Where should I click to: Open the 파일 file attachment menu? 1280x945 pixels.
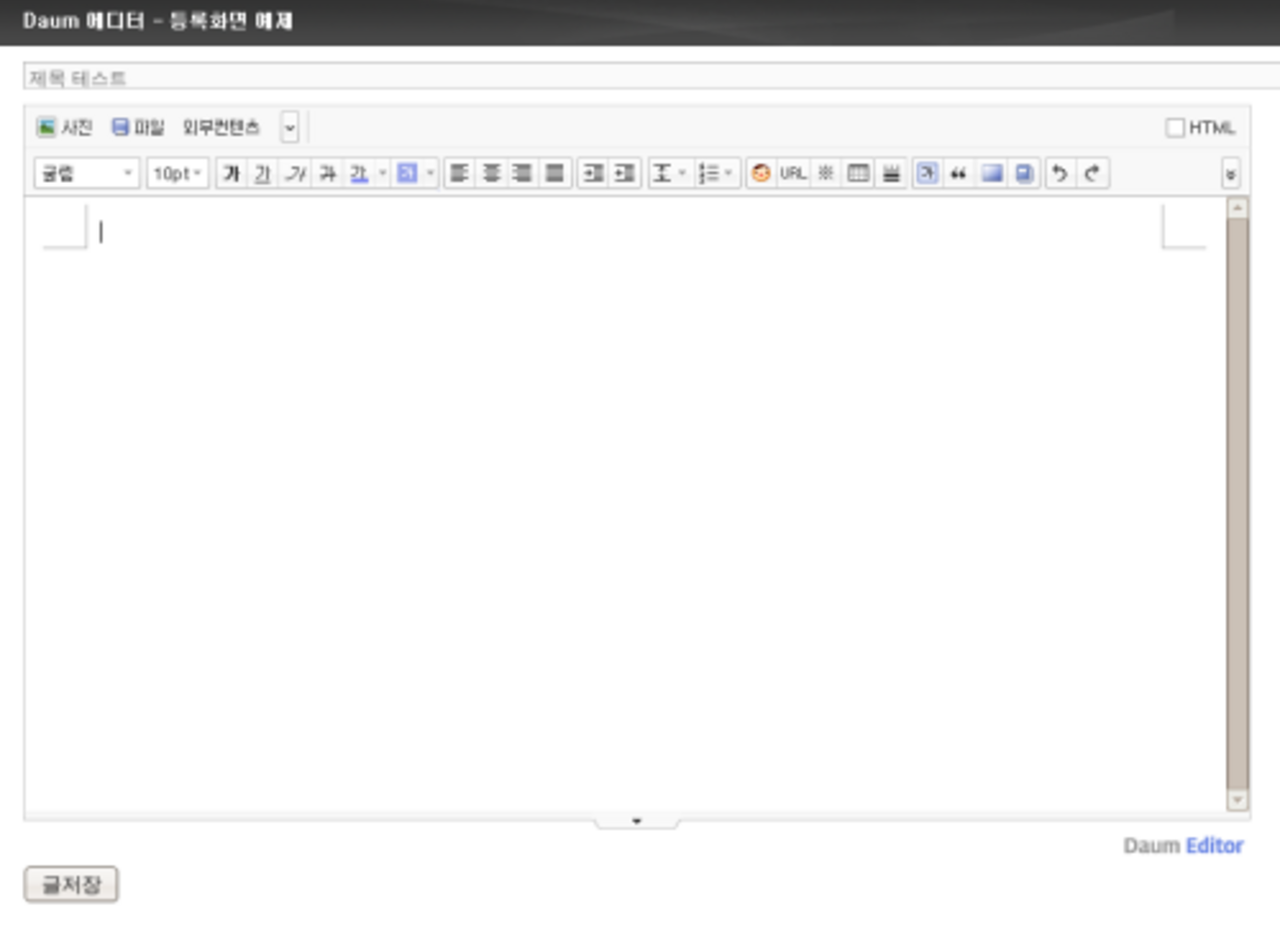(x=138, y=128)
